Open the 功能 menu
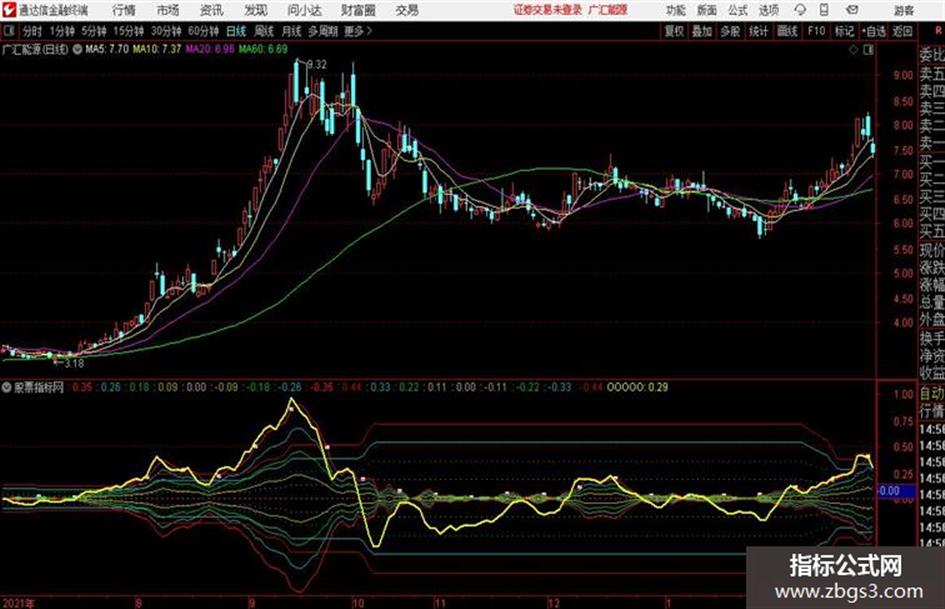This screenshot has width=945, height=609. click(x=676, y=10)
